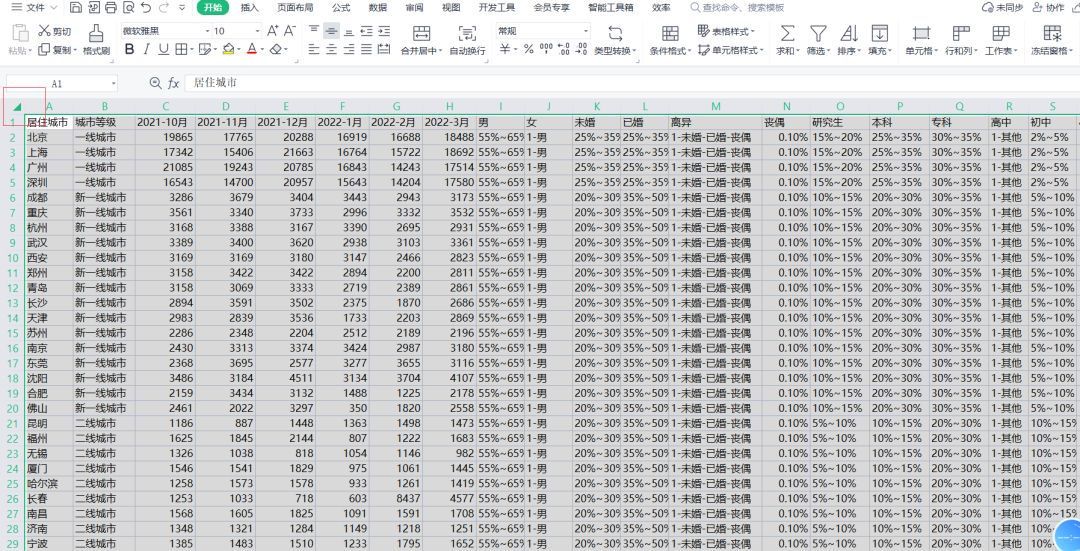This screenshot has width=1080, height=551.
Task: Open the Name Box dropdown arrow
Action: 114,84
